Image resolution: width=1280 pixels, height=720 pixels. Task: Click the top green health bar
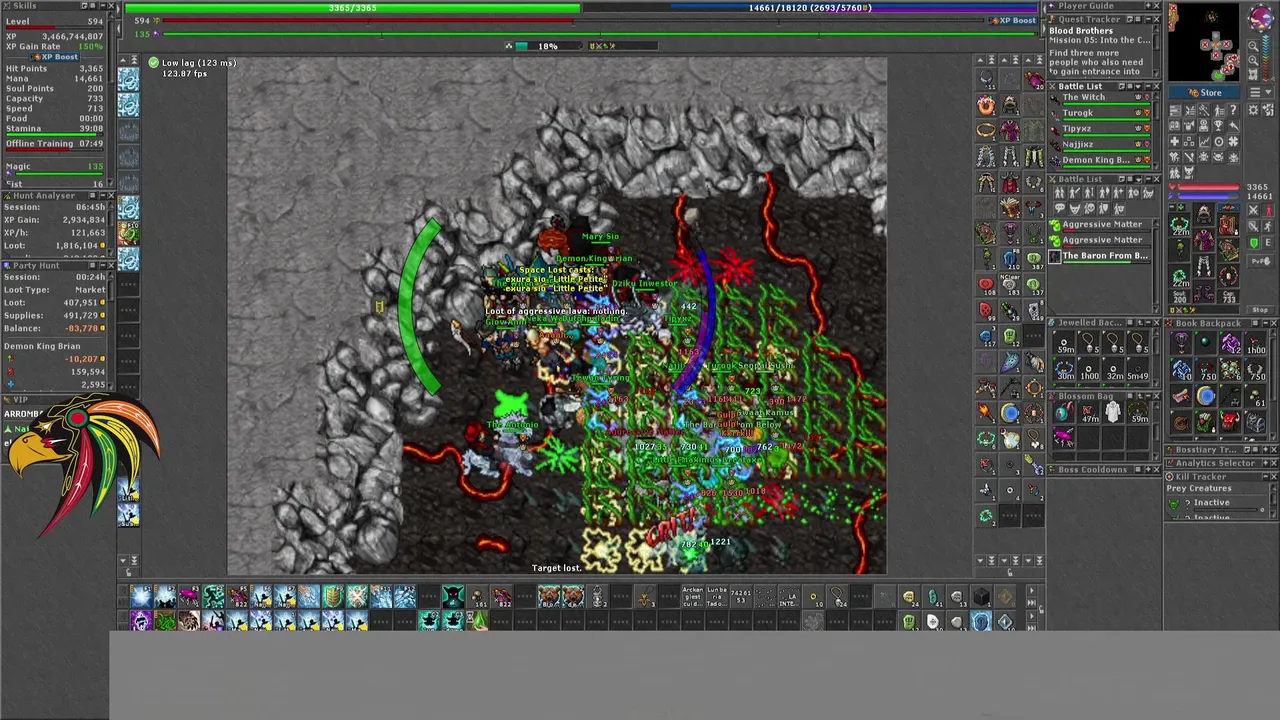point(353,8)
